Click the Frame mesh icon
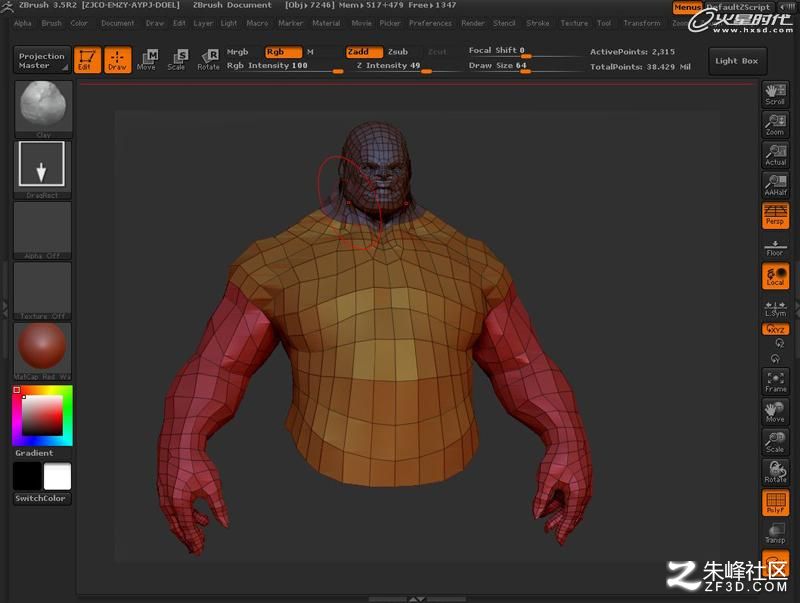 coord(775,382)
